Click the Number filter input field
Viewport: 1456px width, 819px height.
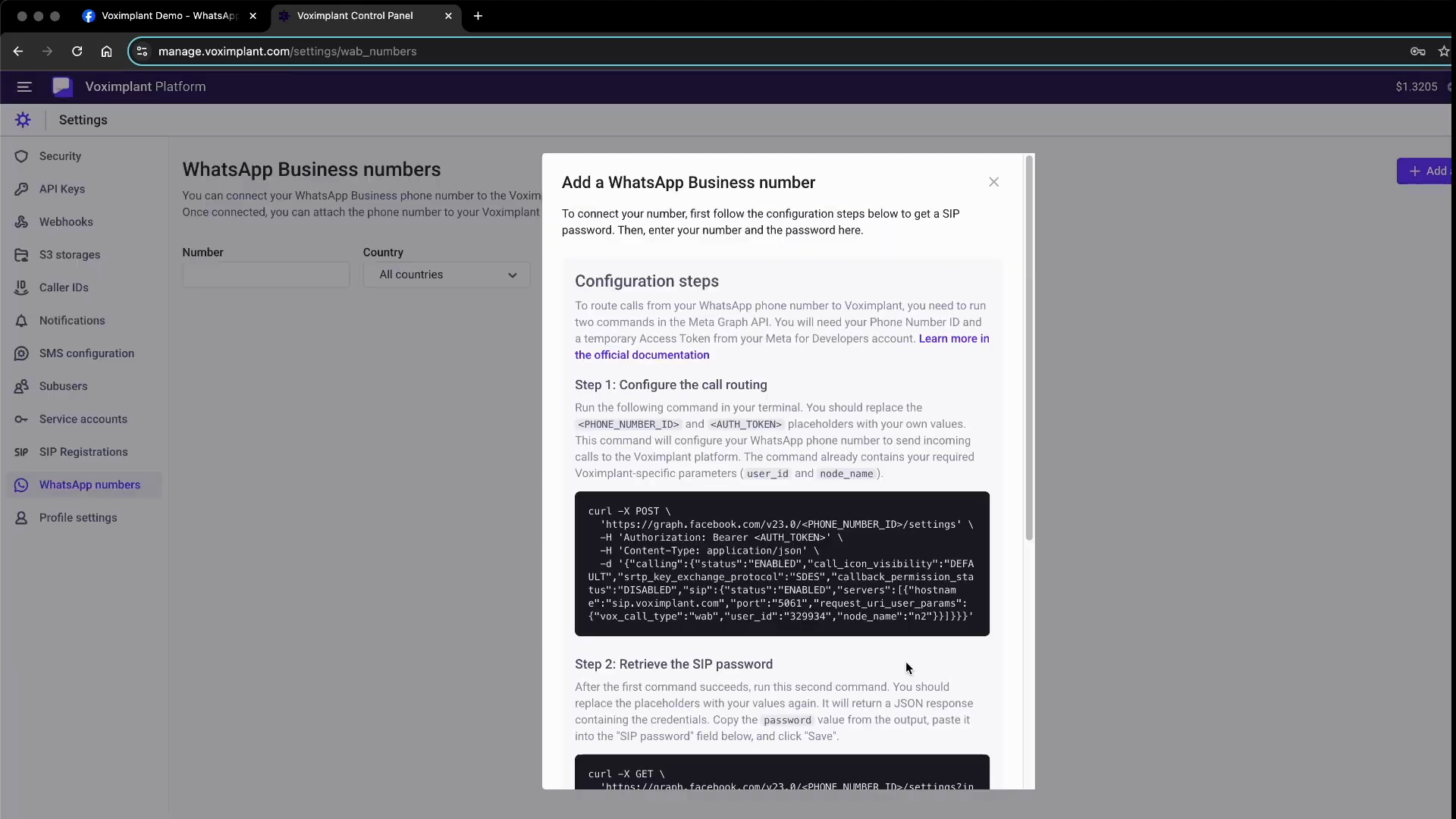pyautogui.click(x=265, y=275)
